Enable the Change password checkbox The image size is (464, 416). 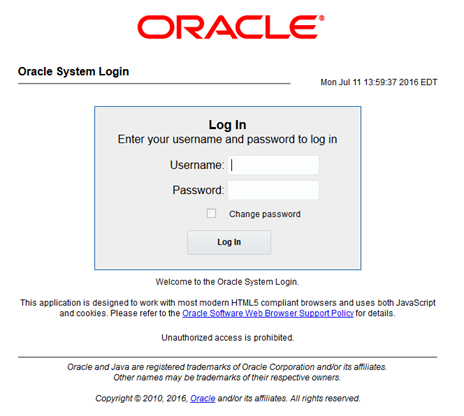211,213
